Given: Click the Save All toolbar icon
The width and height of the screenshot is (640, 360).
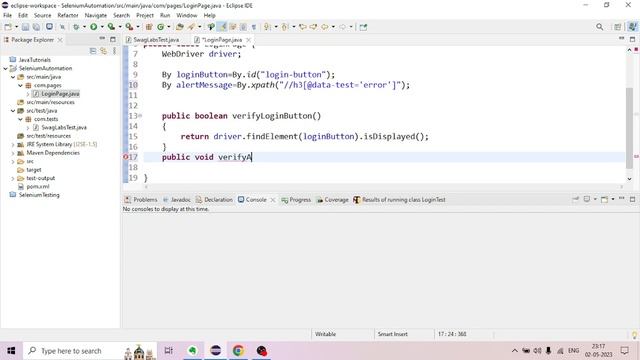Looking at the screenshot, I should click(x=36, y=27).
